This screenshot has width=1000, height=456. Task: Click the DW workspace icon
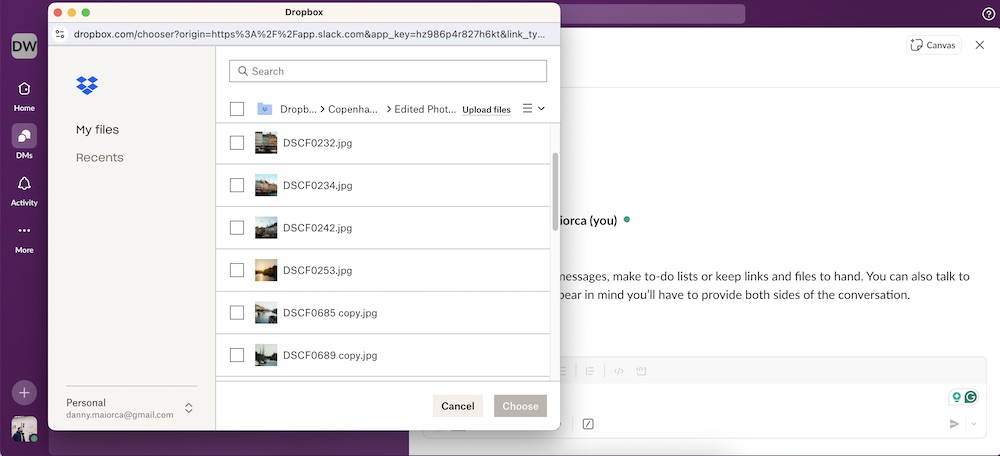click(x=24, y=46)
